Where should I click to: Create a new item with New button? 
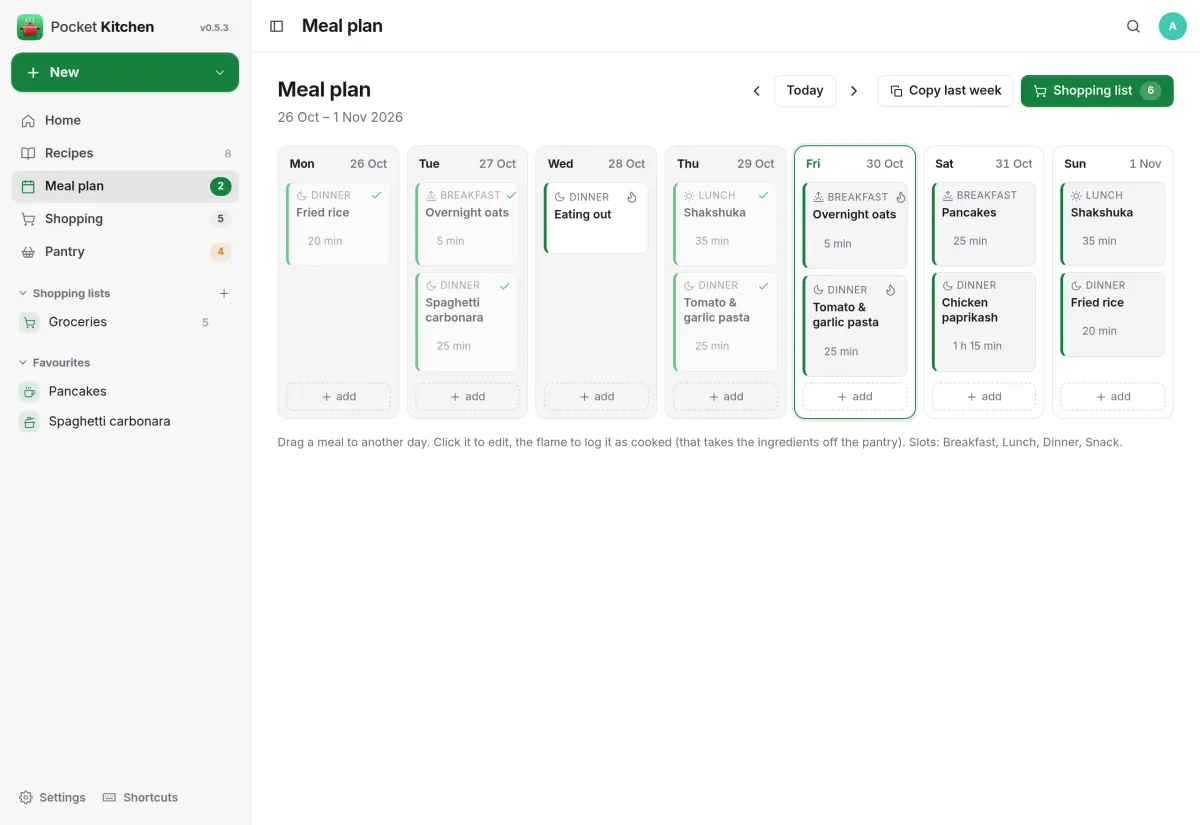(125, 73)
